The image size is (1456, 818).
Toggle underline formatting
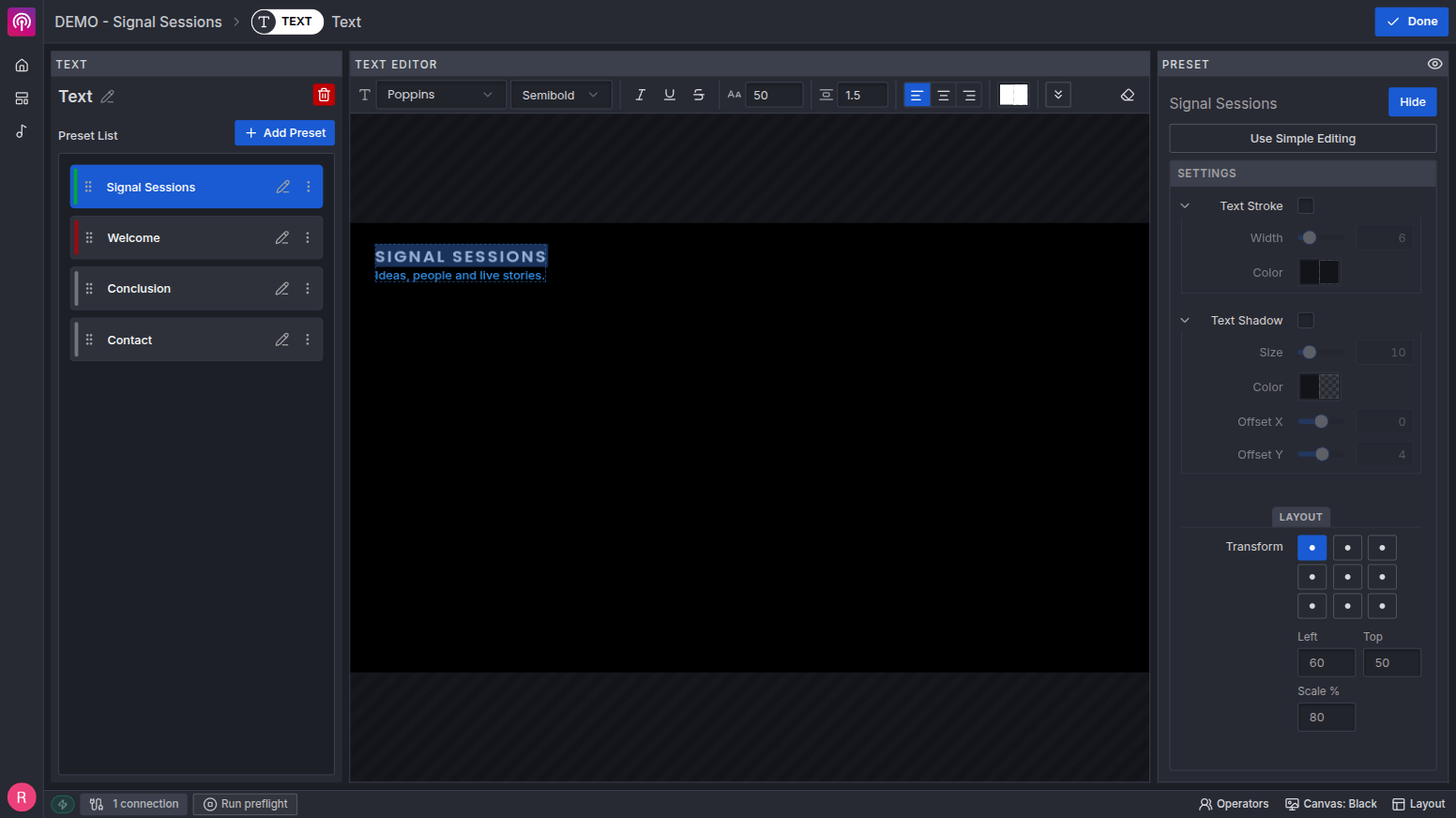(x=670, y=95)
